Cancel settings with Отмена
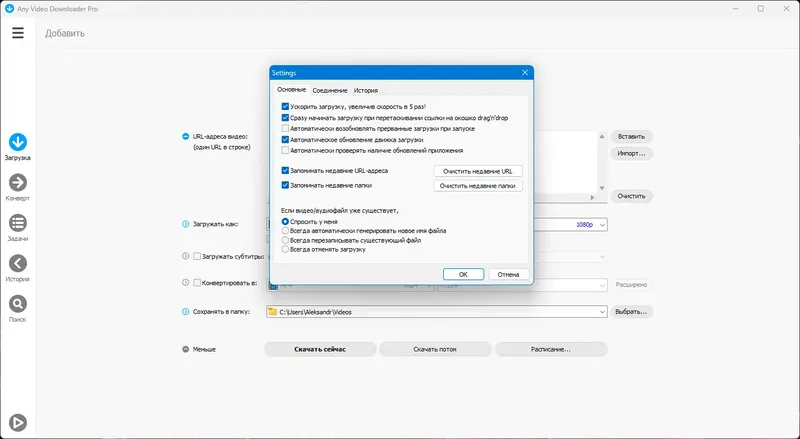Screen dimensions: 800x439 coord(509,274)
